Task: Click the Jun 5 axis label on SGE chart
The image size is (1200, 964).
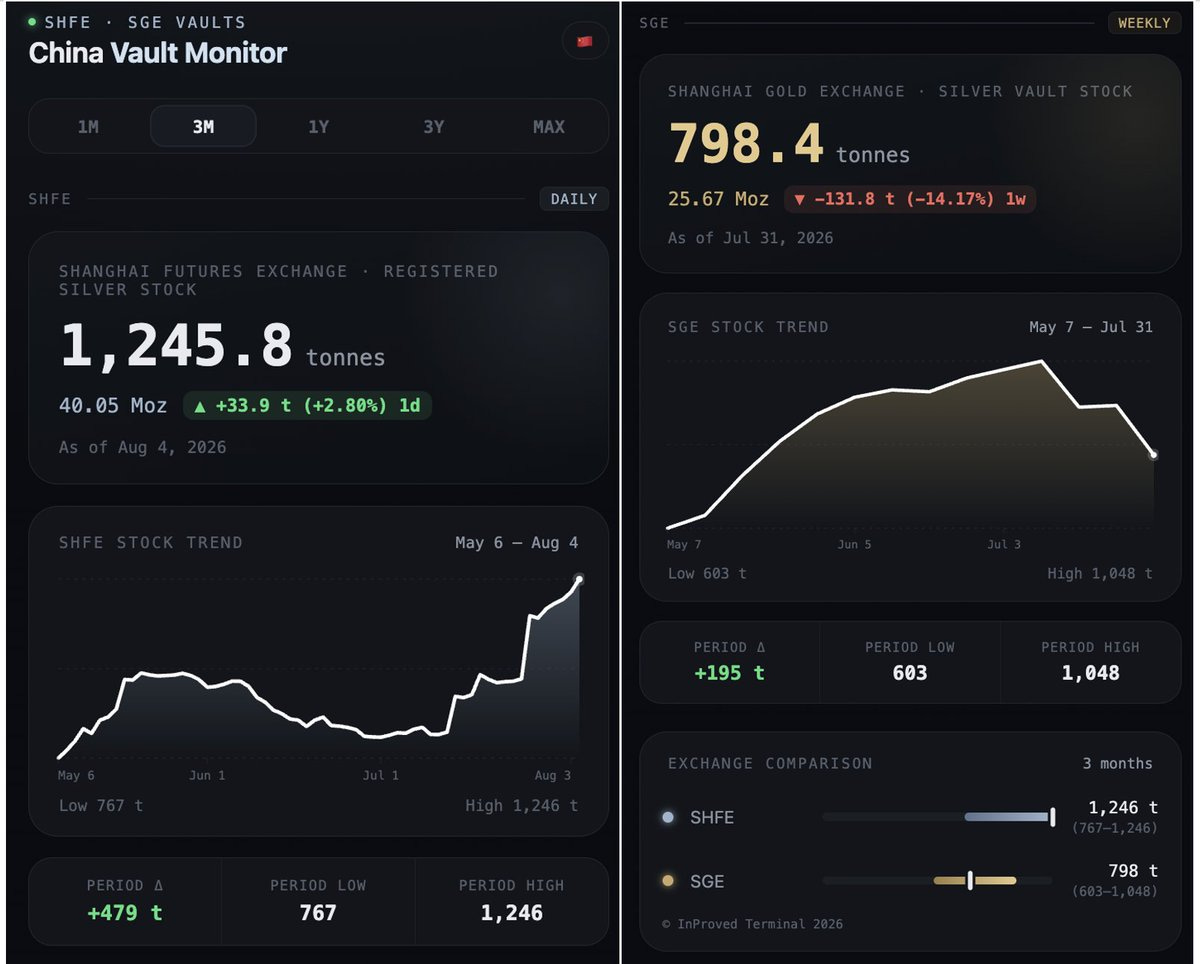Action: point(854,545)
